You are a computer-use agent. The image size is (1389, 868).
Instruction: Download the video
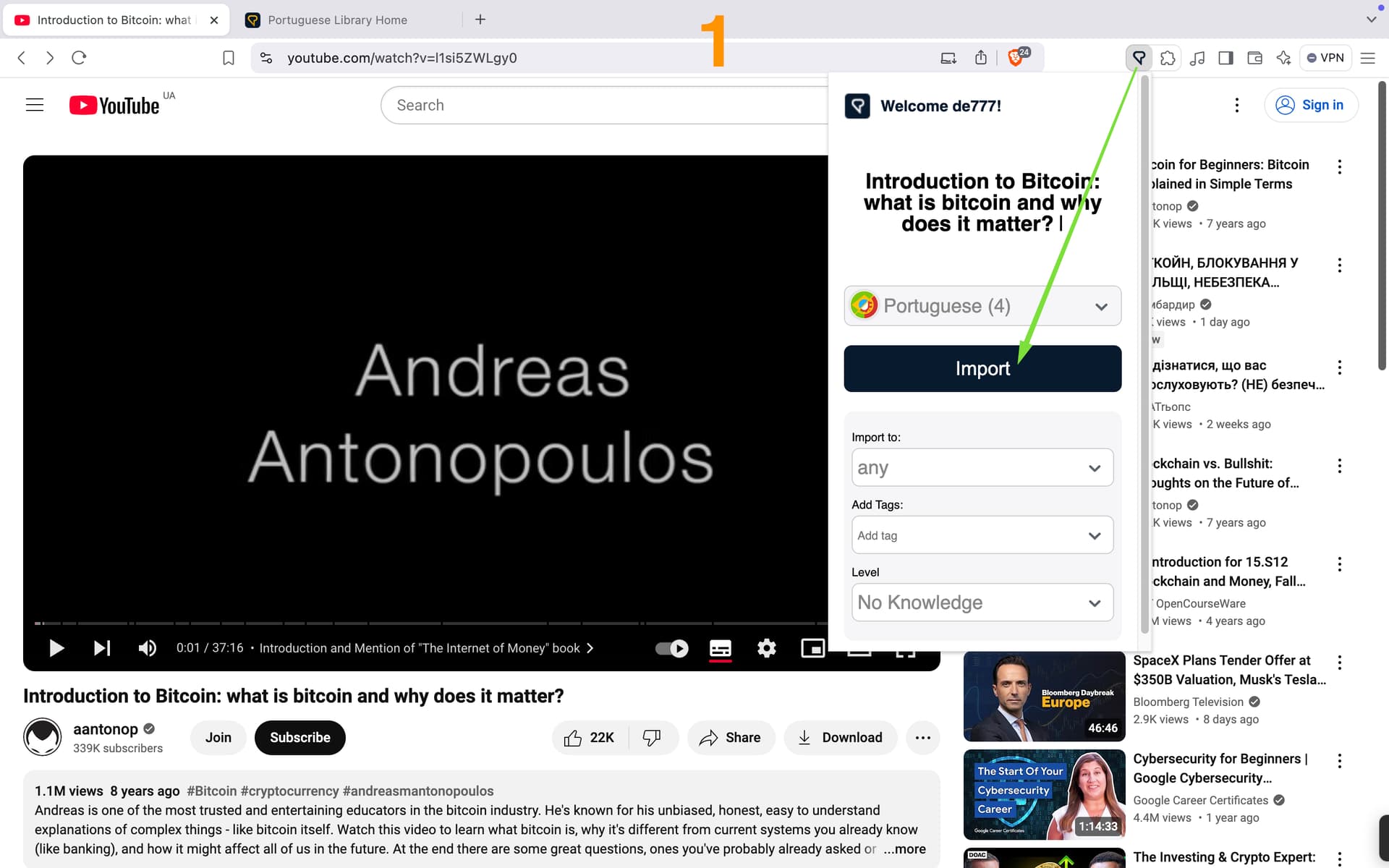pyautogui.click(x=841, y=738)
